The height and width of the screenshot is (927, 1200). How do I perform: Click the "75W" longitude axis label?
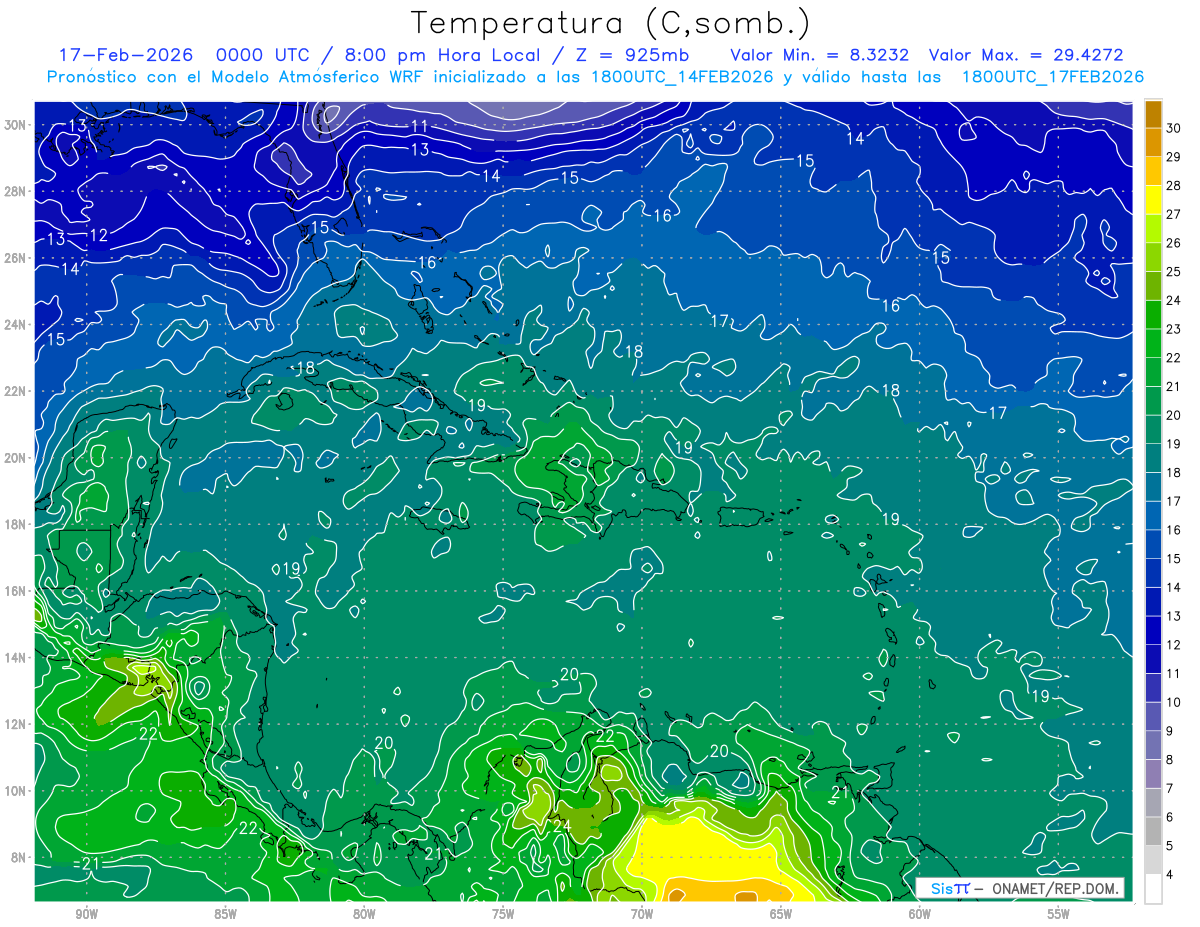pos(503,915)
